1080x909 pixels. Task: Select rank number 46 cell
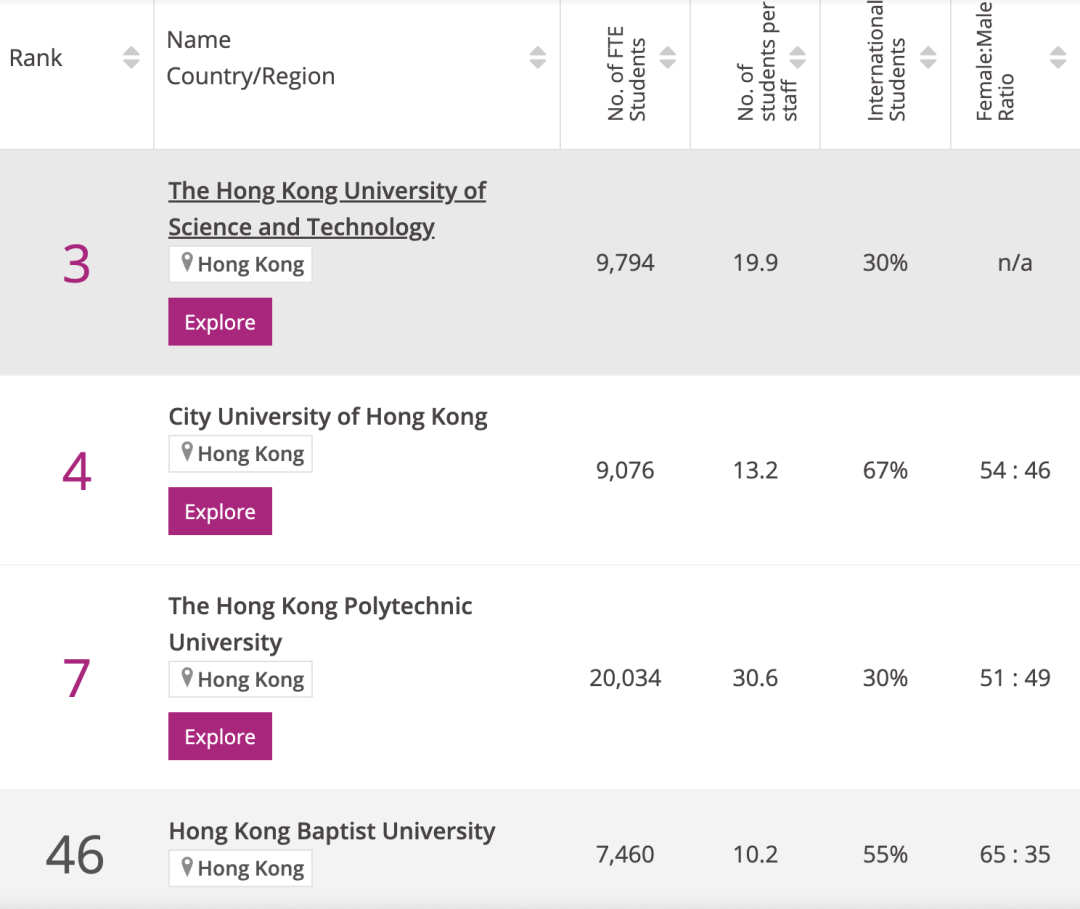pyautogui.click(x=75, y=855)
